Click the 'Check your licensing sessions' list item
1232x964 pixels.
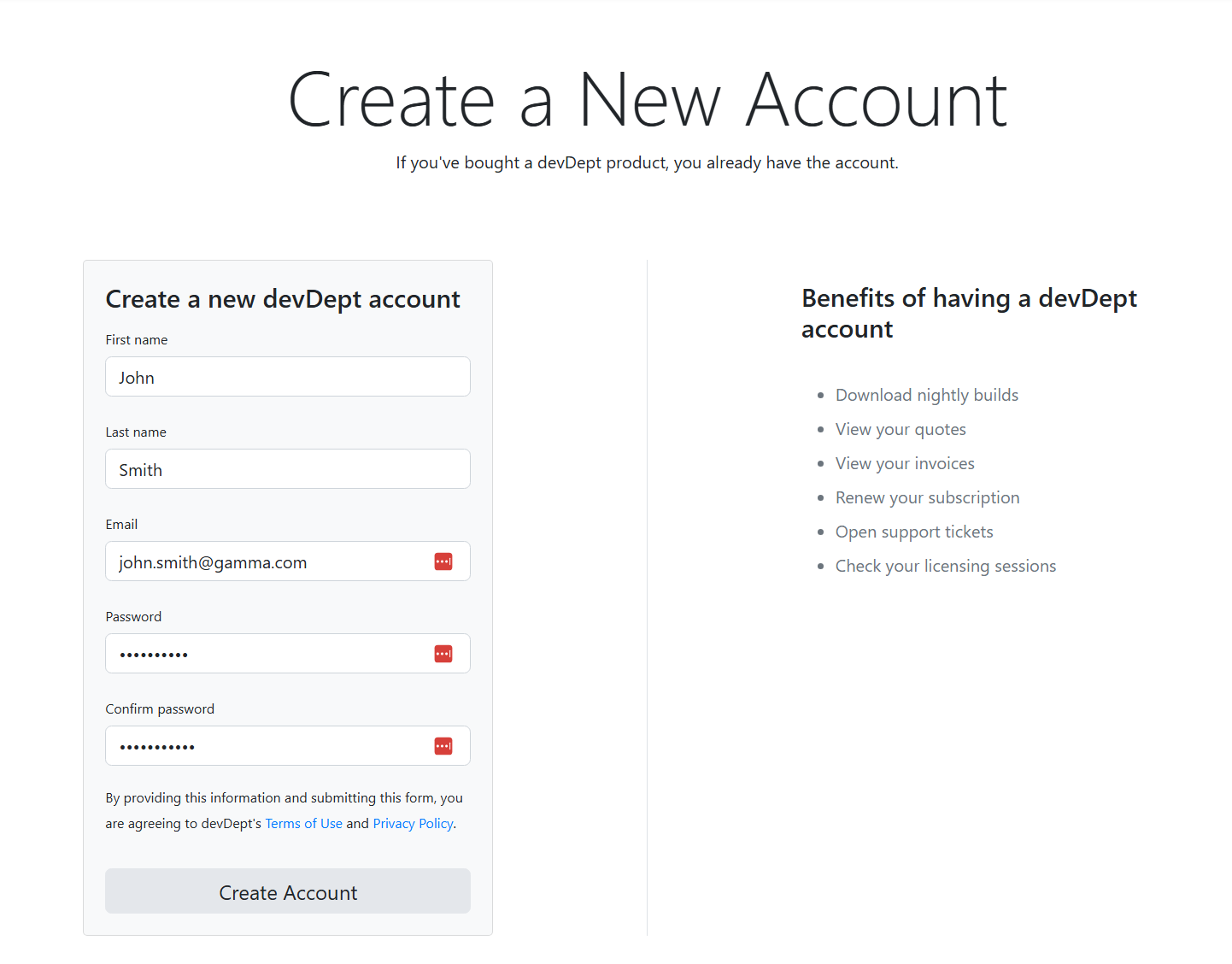[946, 566]
